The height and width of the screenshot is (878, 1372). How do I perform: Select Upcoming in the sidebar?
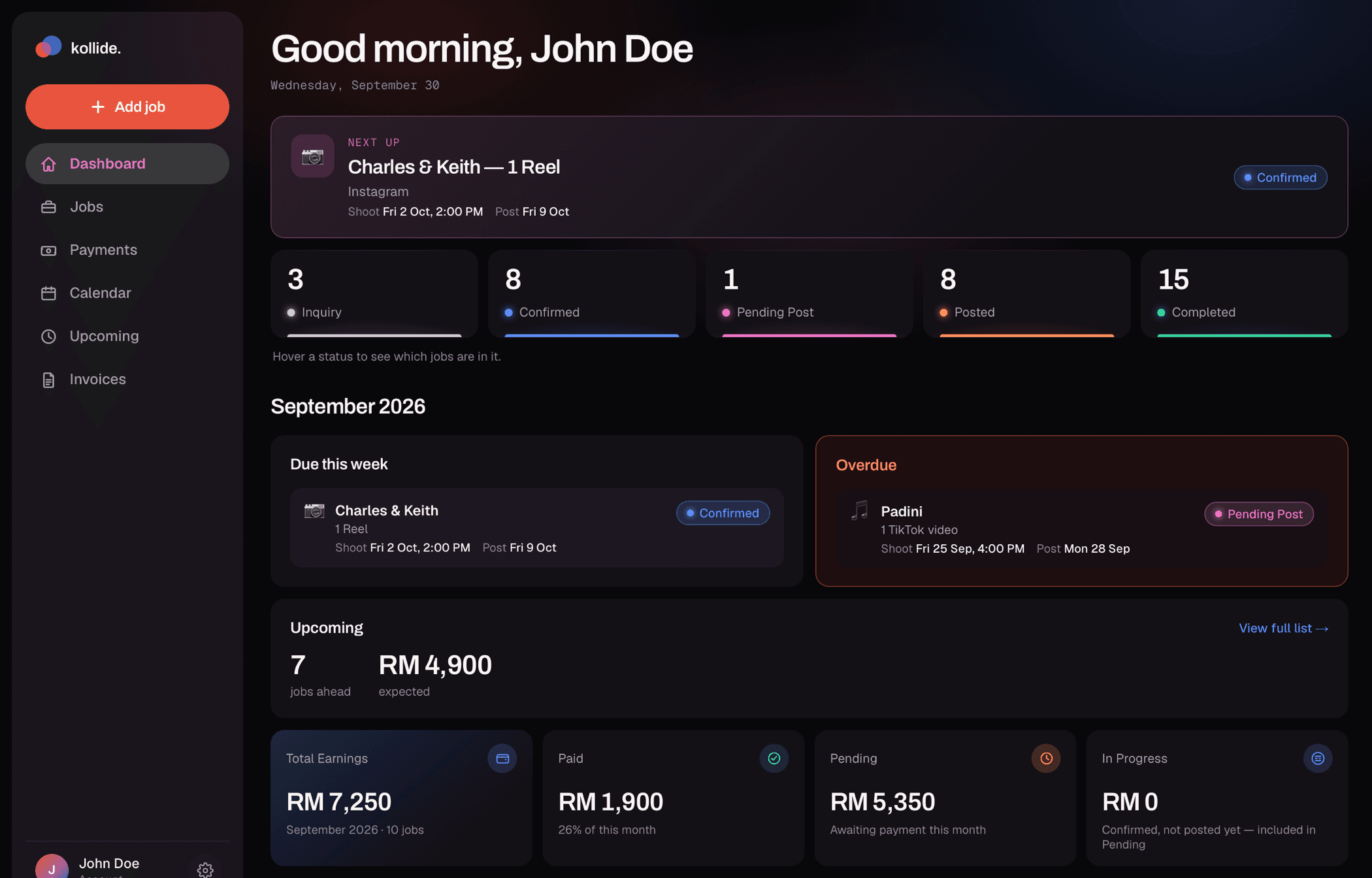click(127, 336)
